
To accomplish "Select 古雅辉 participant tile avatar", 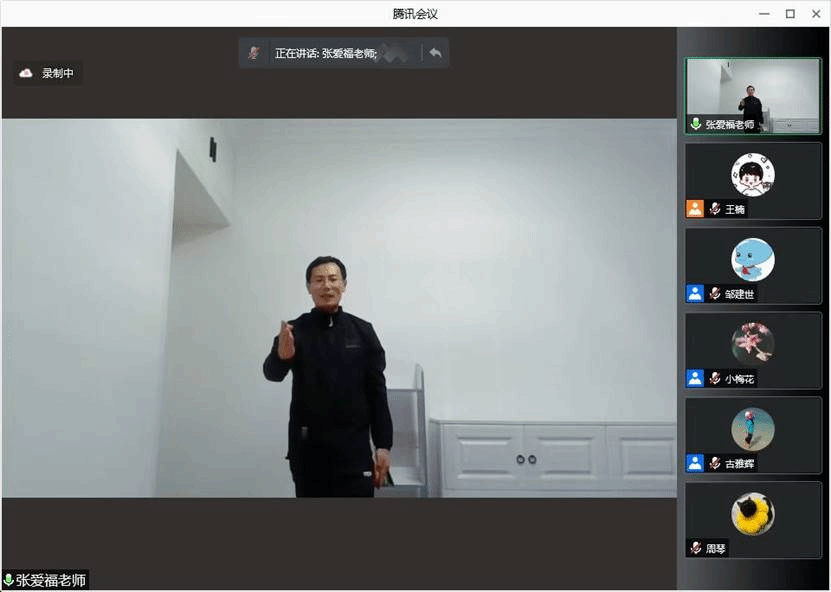I will pos(753,429).
